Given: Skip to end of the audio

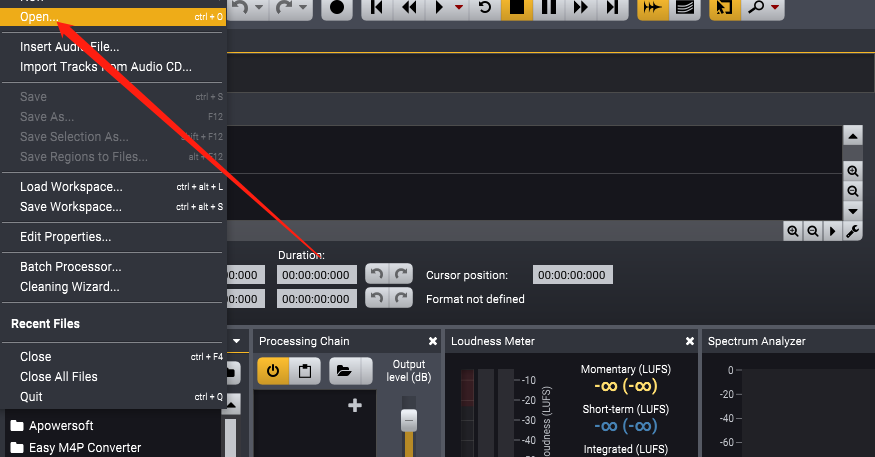Looking at the screenshot, I should coord(613,8).
